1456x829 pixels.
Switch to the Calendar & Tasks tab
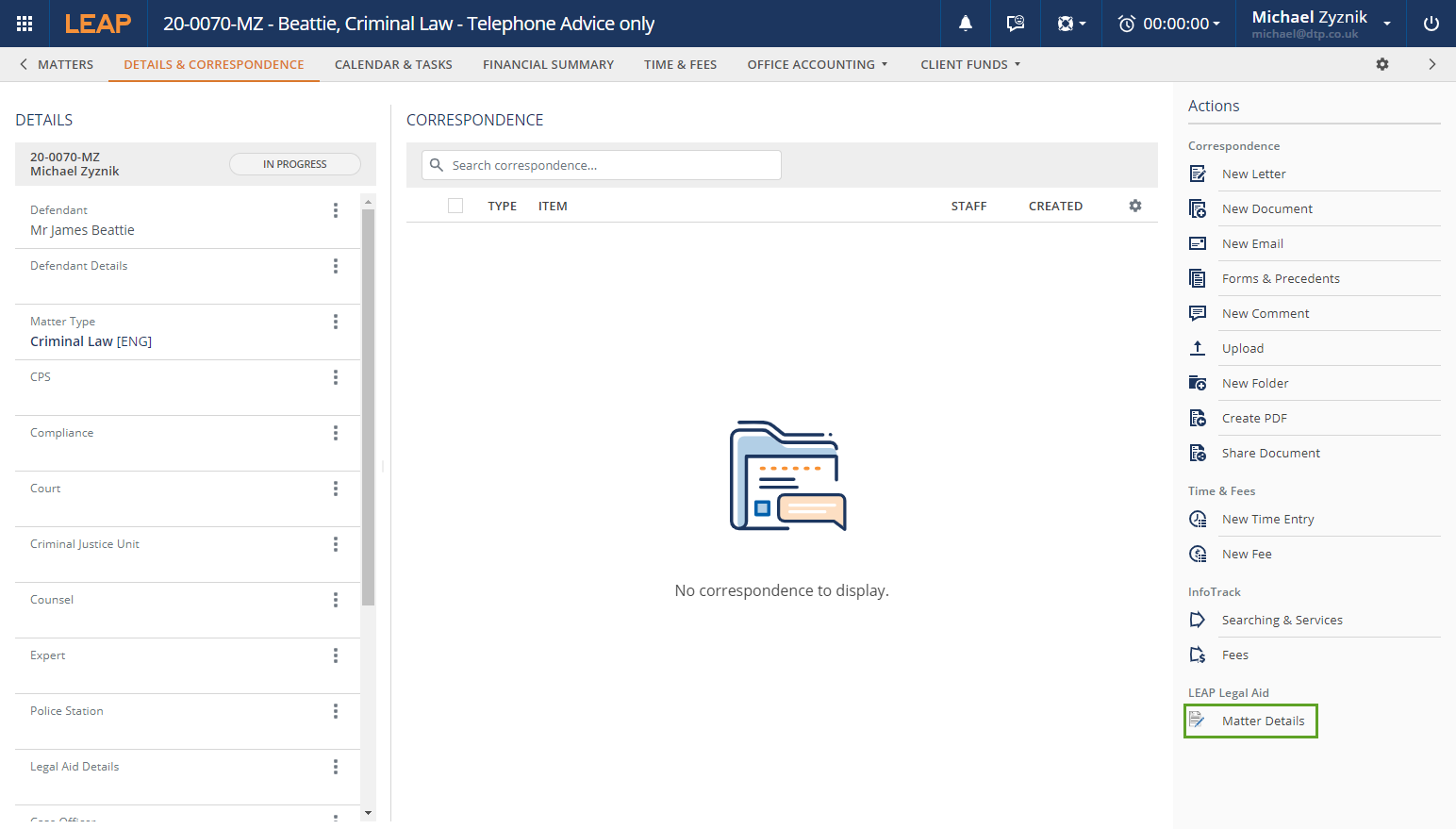click(393, 64)
